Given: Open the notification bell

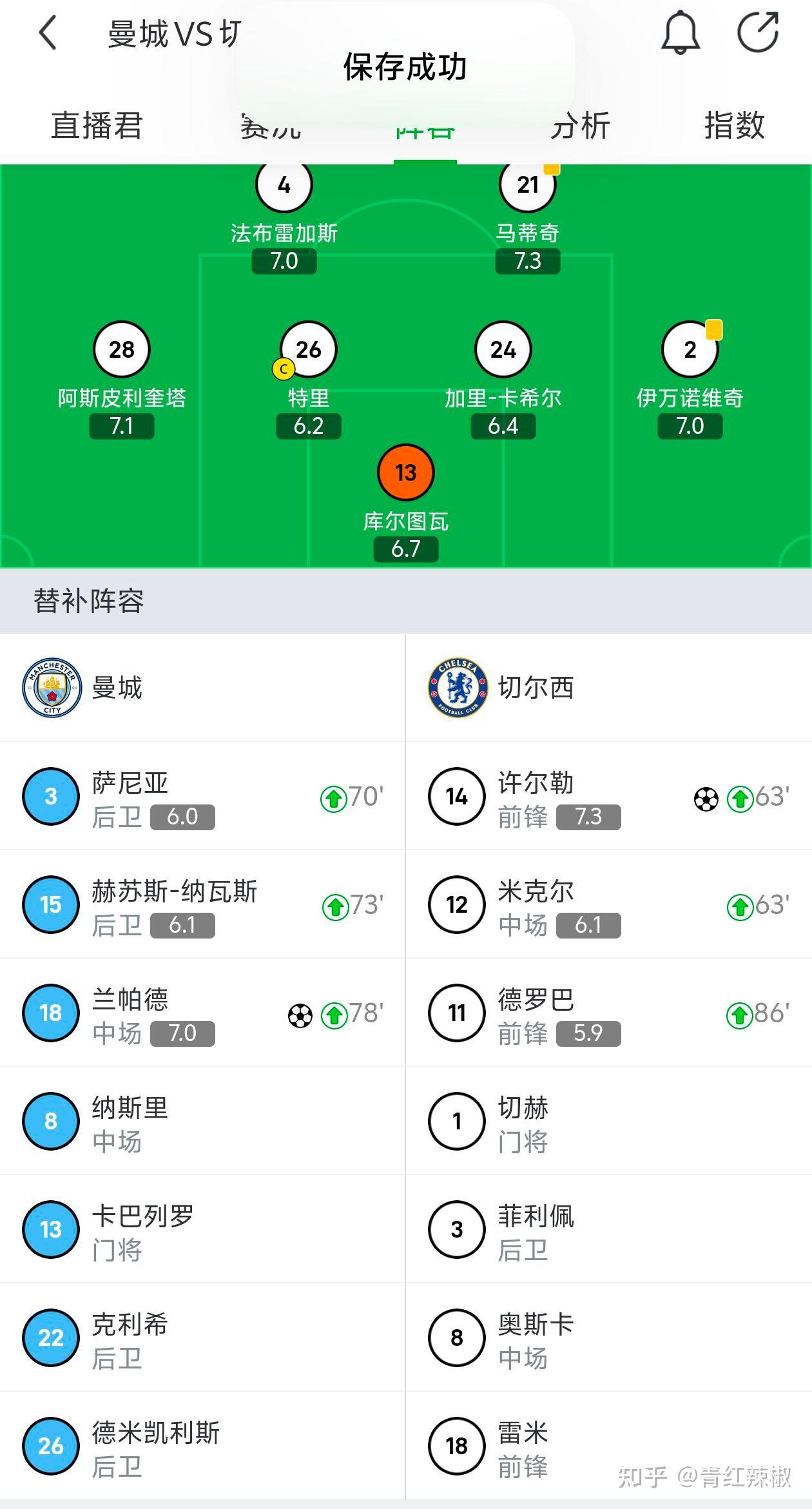Looking at the screenshot, I should coord(680,33).
